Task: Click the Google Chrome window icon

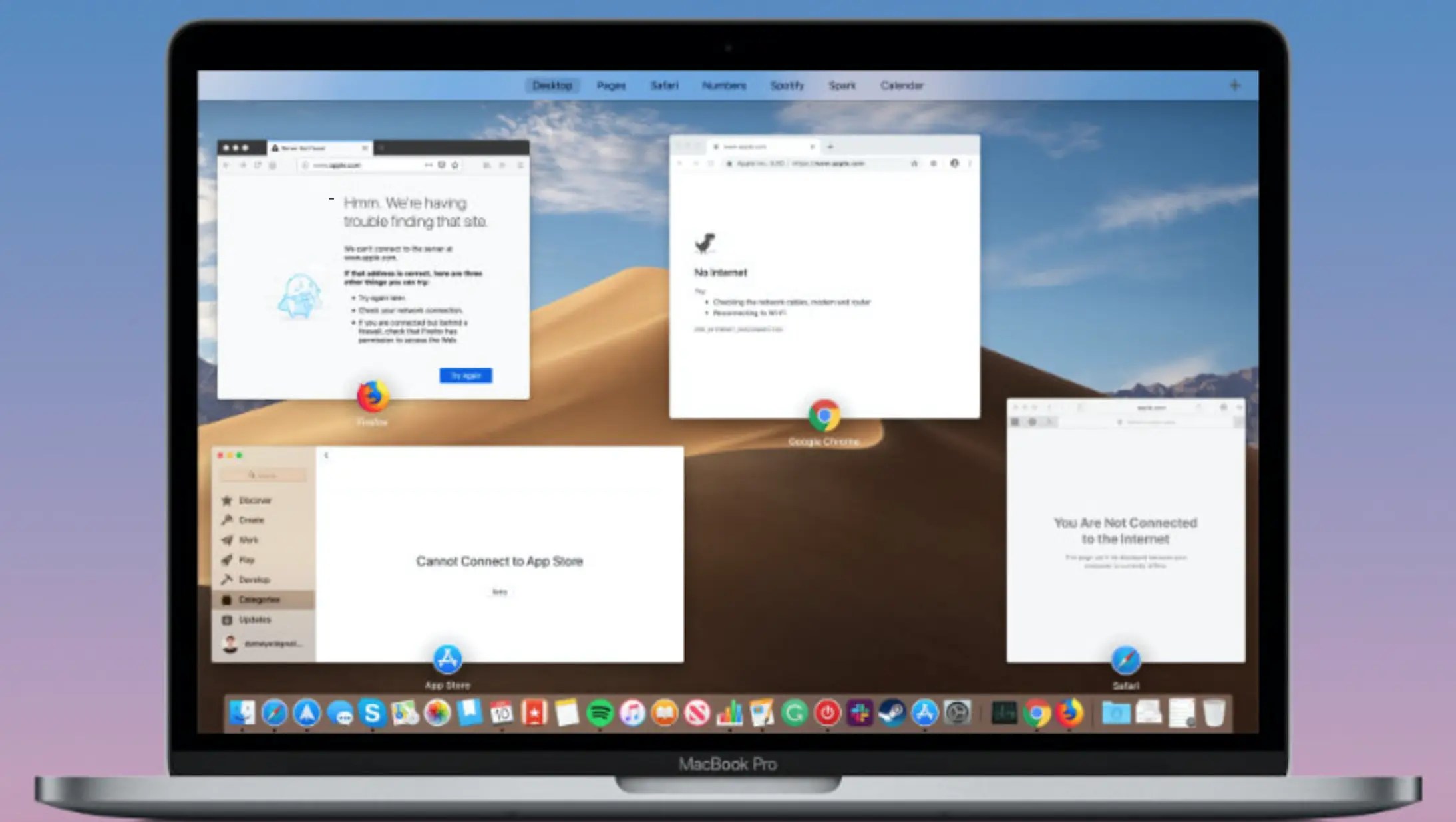Action: [824, 416]
